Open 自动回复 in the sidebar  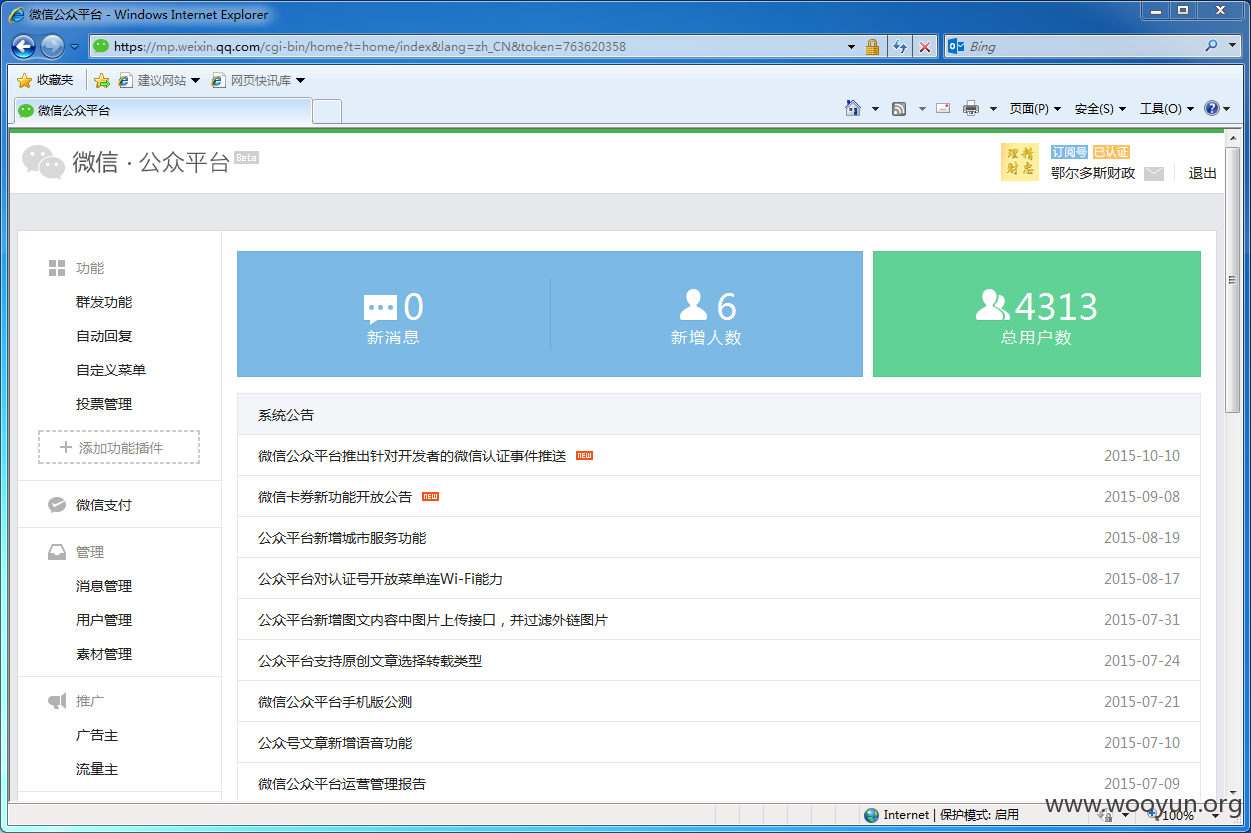104,336
